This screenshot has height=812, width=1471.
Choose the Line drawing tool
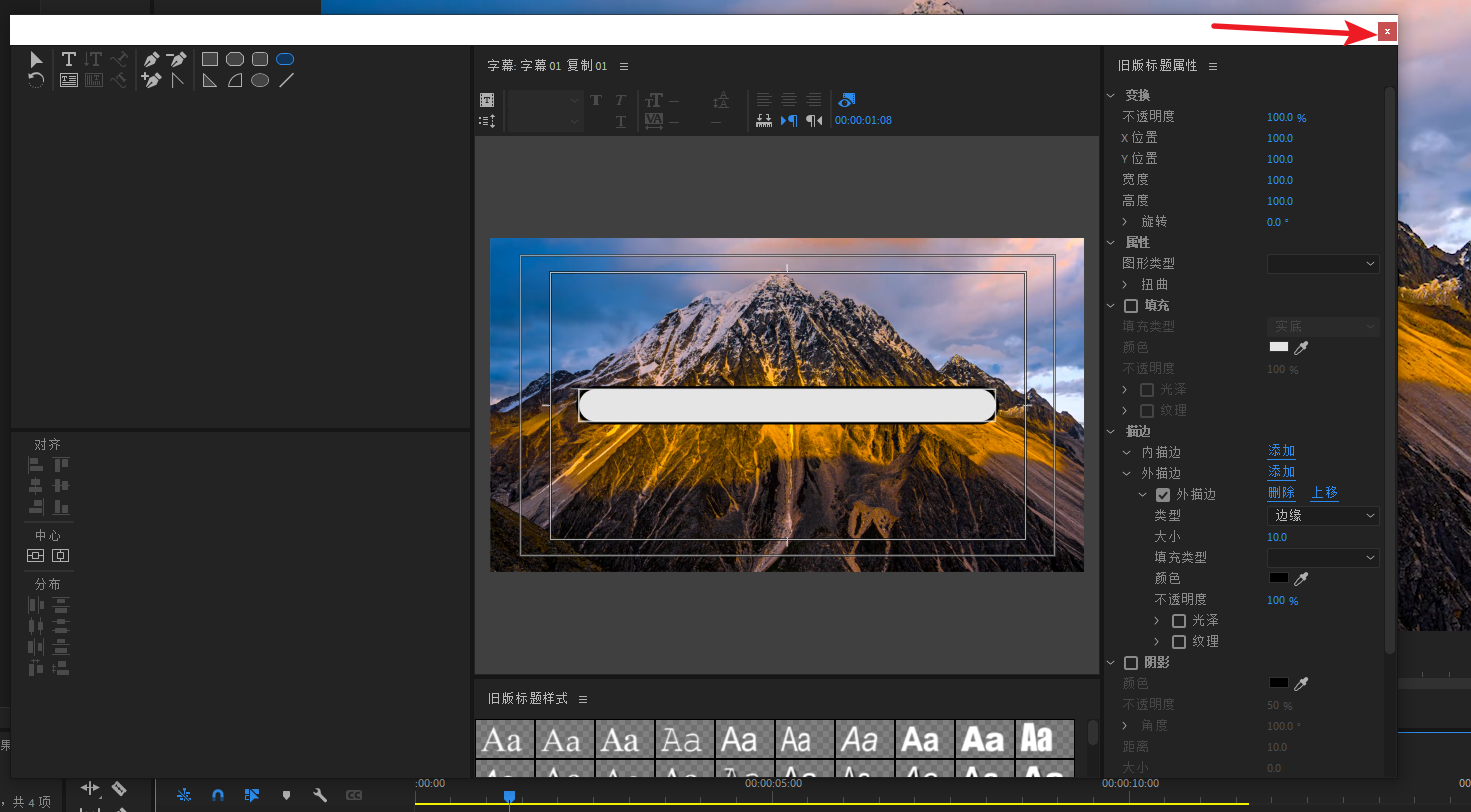[286, 80]
